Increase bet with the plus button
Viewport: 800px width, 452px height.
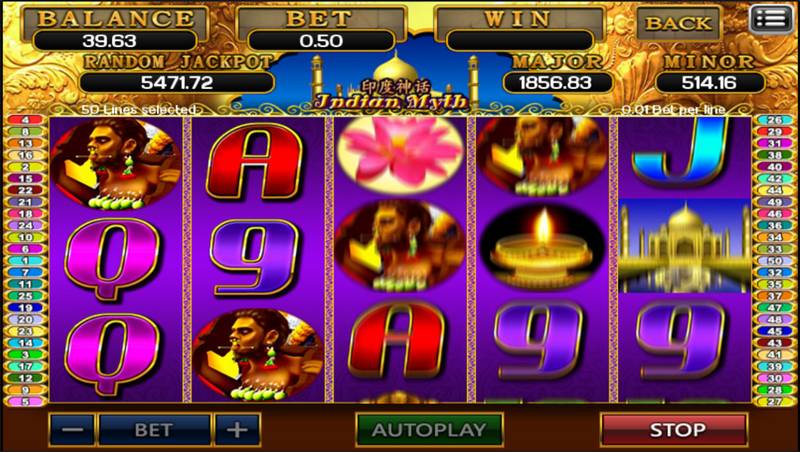(237, 430)
